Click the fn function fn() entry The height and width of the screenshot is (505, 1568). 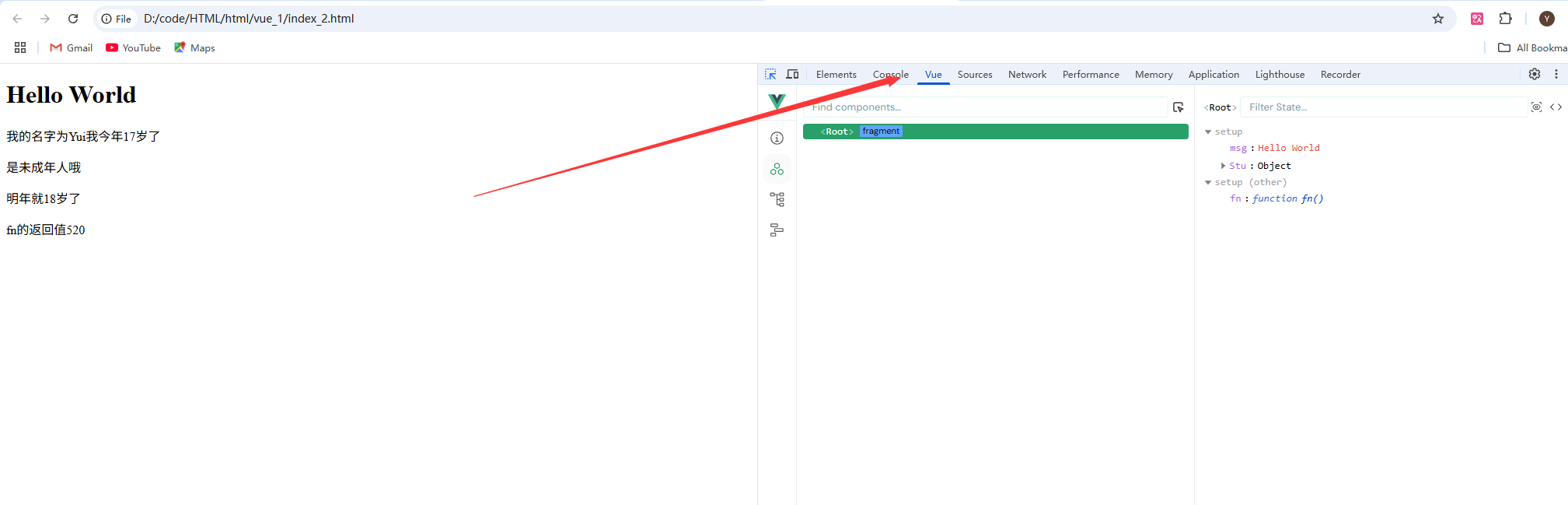[x=1276, y=199]
